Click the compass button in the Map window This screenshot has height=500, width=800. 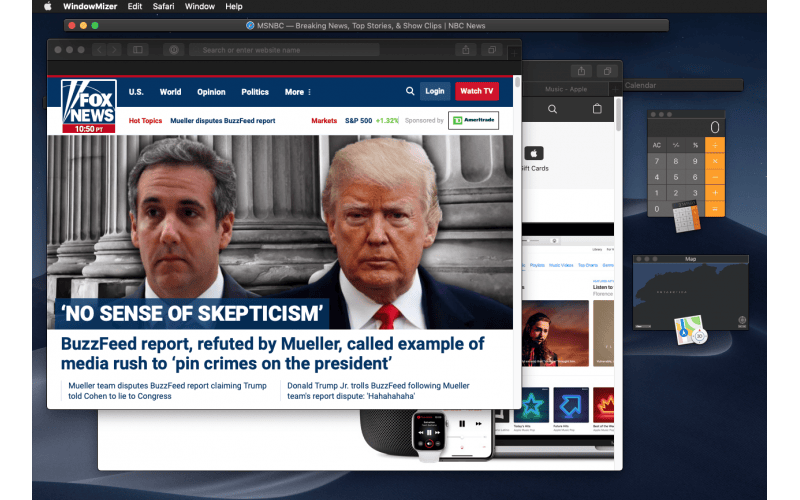(x=742, y=320)
